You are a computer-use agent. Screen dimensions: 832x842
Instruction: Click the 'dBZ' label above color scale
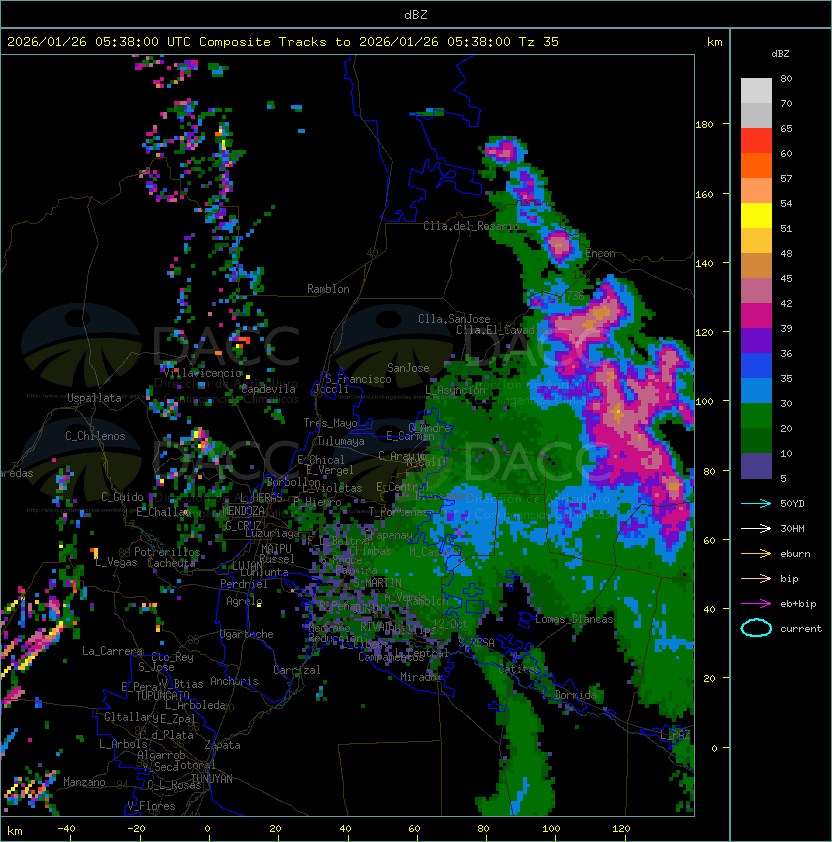coord(780,54)
